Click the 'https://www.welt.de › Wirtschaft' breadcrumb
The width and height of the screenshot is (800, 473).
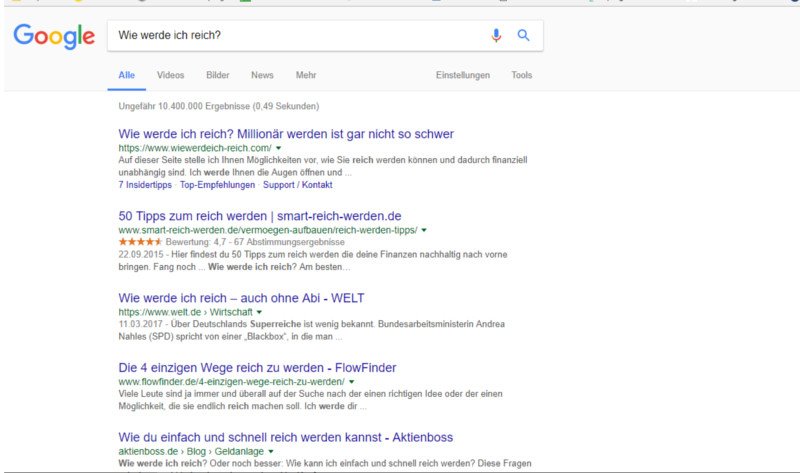[x=185, y=312]
